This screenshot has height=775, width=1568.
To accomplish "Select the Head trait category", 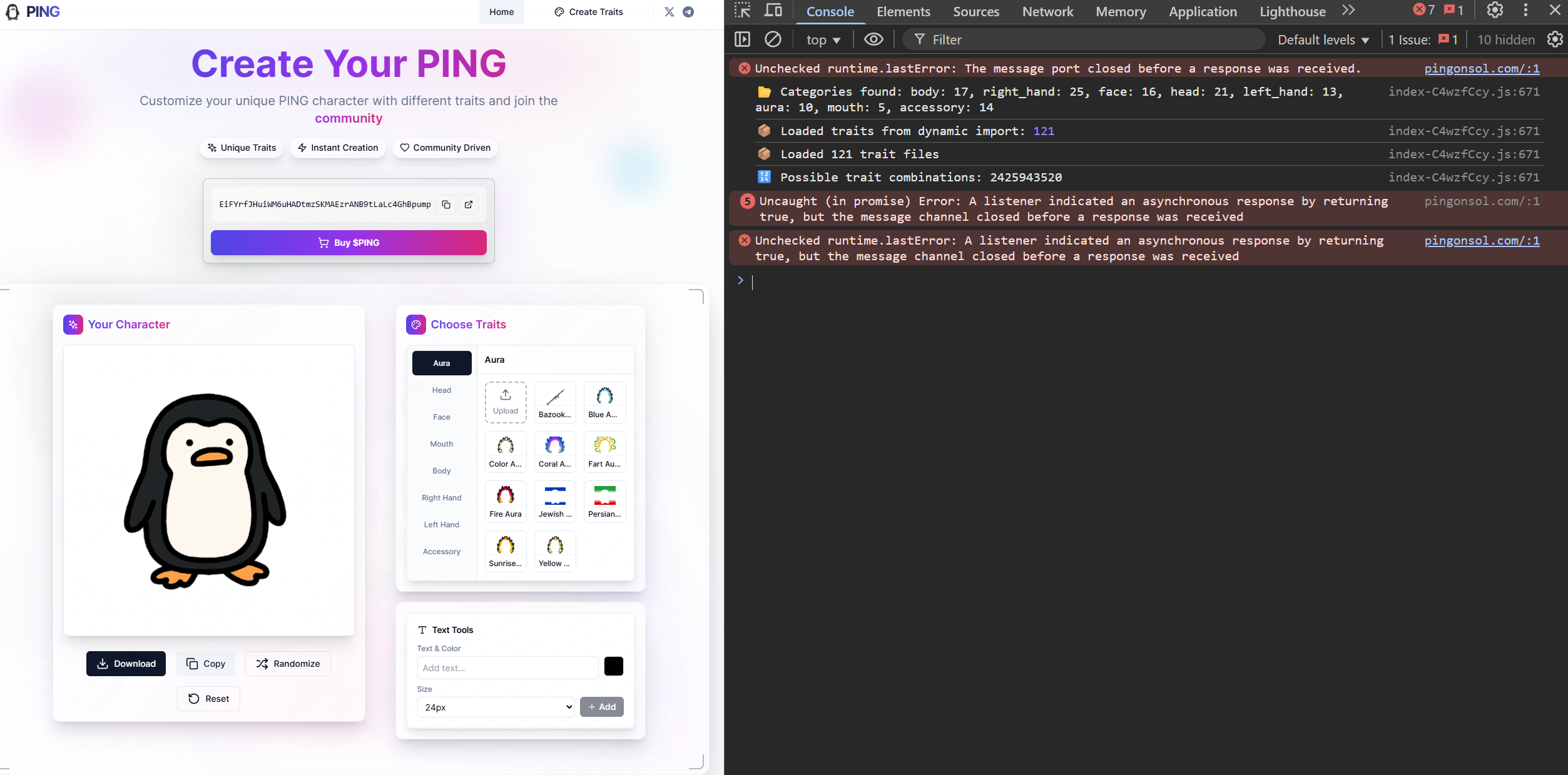I will [442, 390].
